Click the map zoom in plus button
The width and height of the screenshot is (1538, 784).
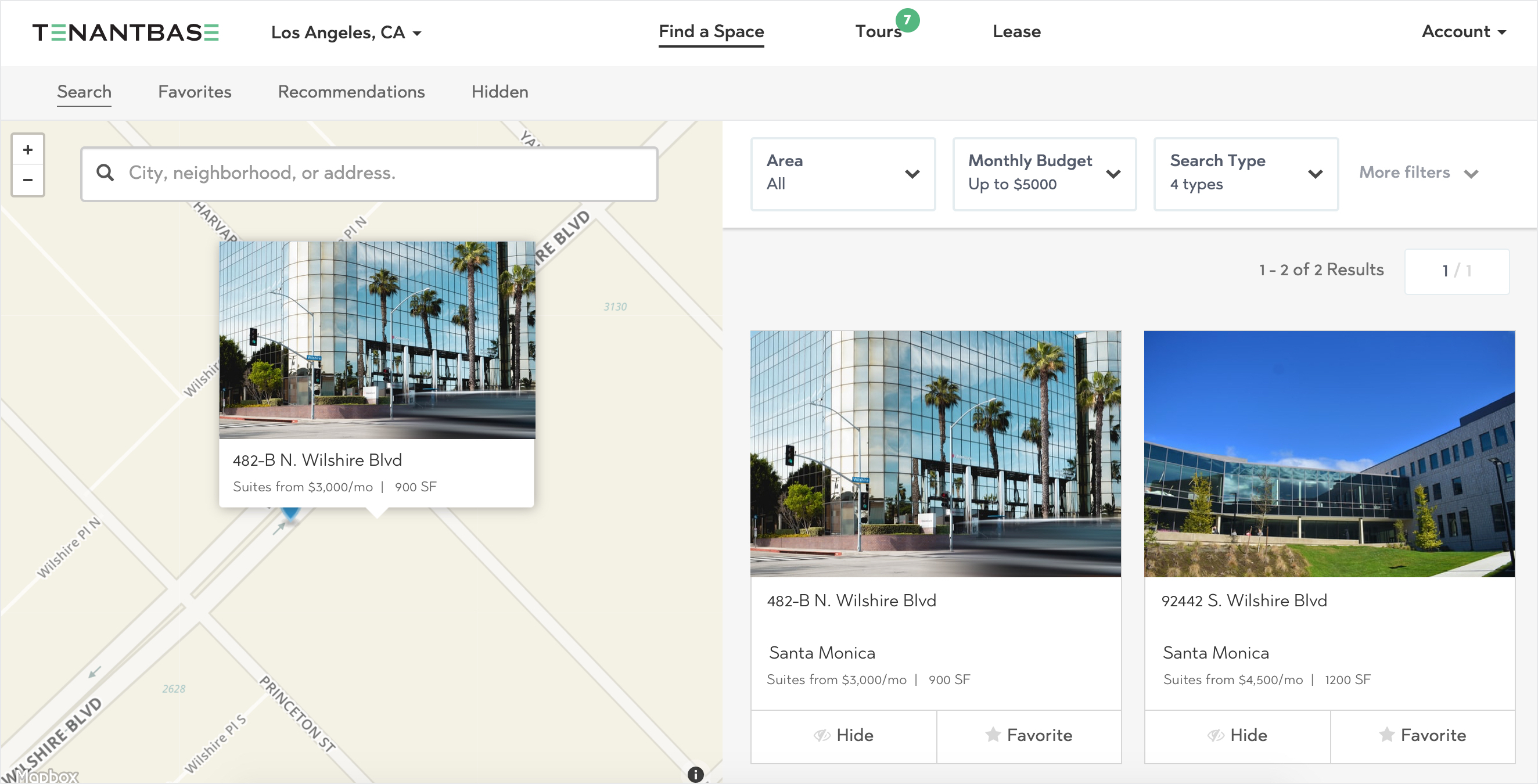click(27, 150)
